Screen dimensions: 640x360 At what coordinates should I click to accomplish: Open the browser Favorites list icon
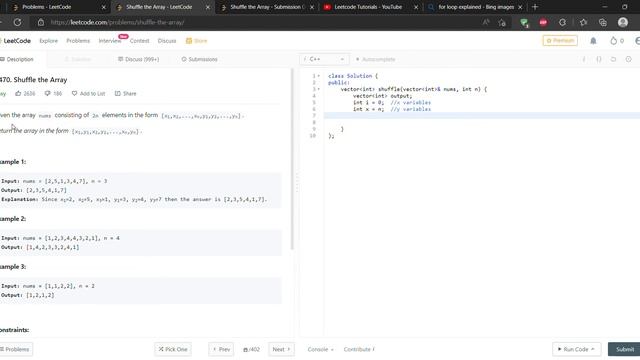tap(583, 23)
